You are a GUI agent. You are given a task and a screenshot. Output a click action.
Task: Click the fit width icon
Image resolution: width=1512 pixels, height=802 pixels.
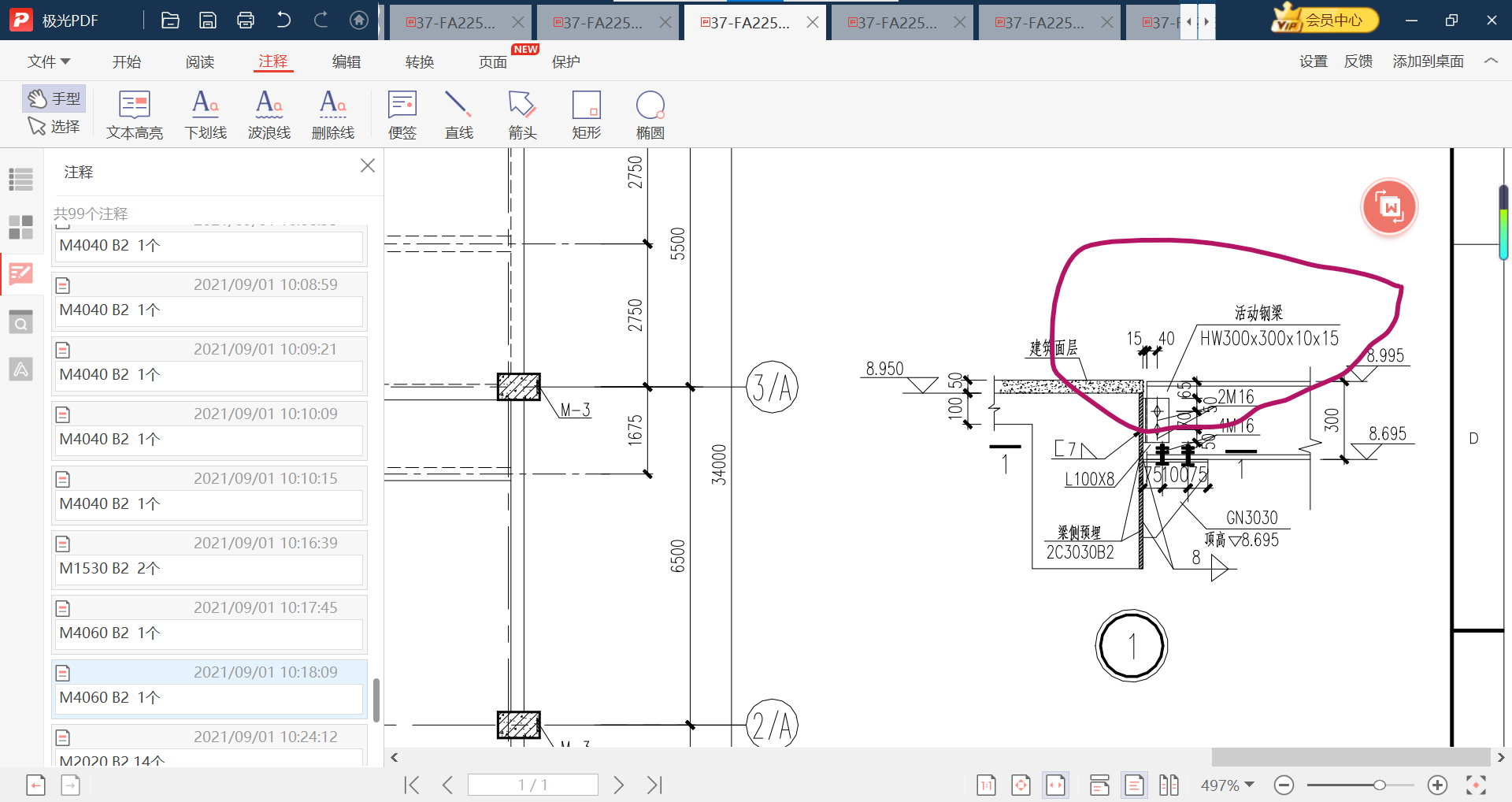tap(1055, 785)
